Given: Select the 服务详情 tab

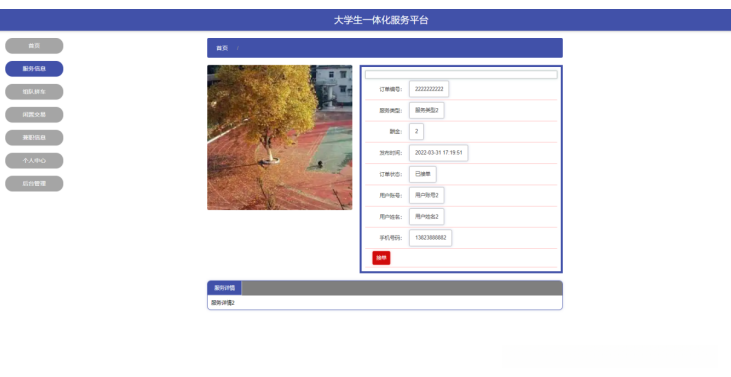Looking at the screenshot, I should (224, 288).
